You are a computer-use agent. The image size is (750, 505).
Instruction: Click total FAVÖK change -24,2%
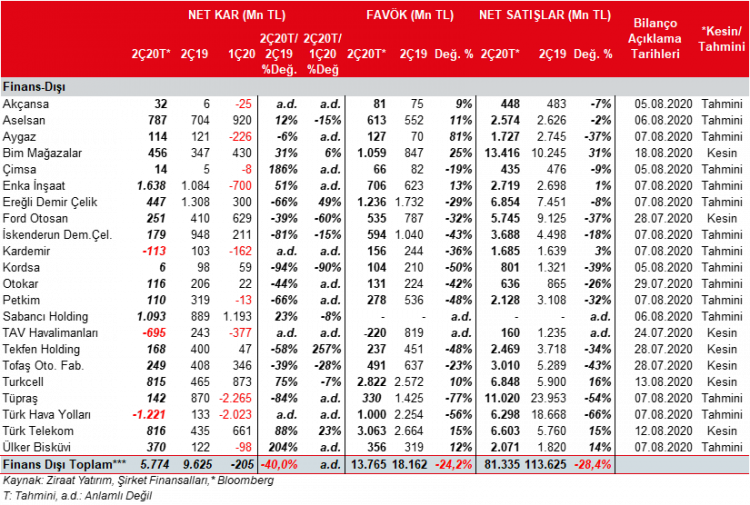point(453,464)
